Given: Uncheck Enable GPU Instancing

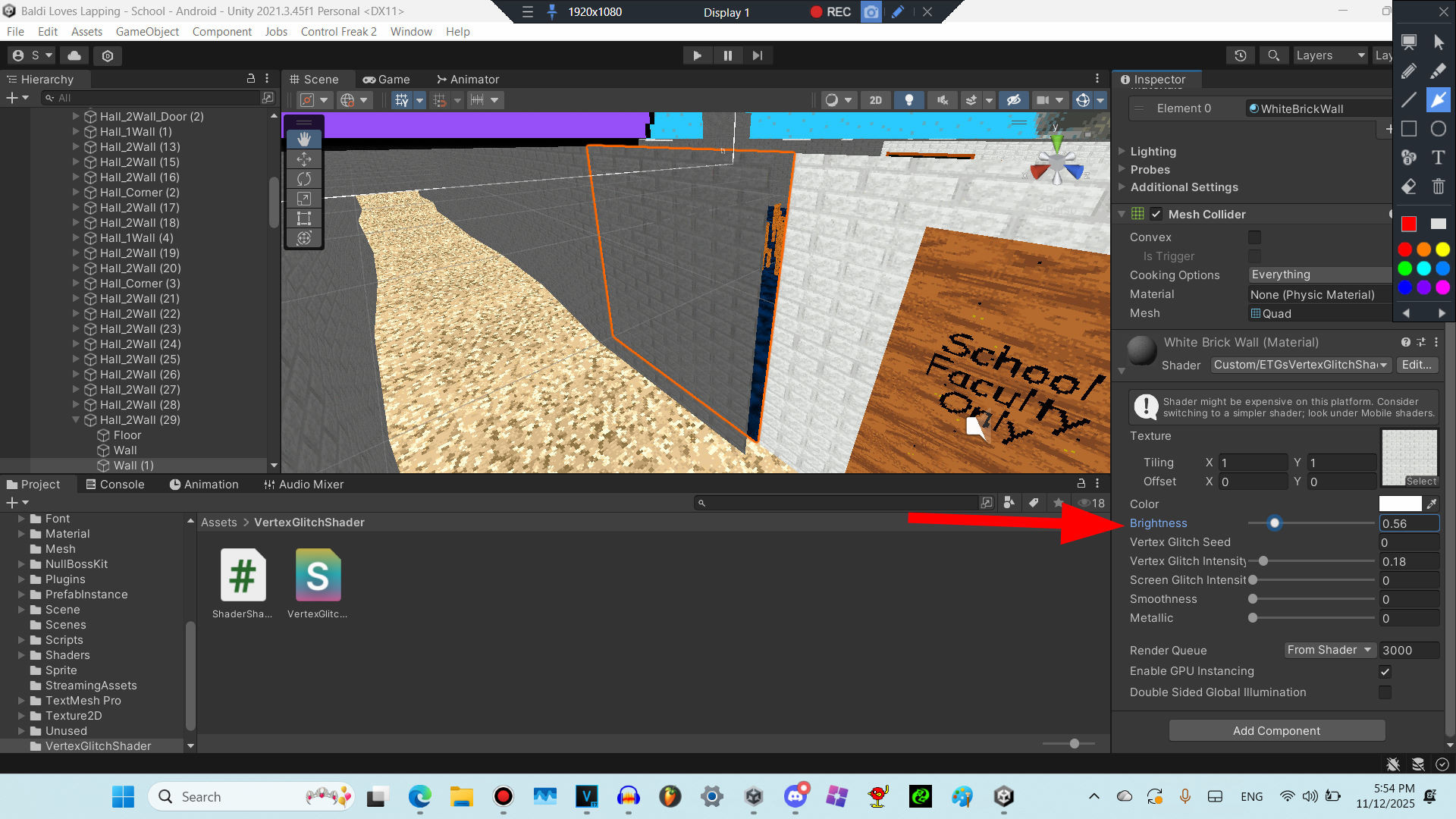Looking at the screenshot, I should point(1384,671).
